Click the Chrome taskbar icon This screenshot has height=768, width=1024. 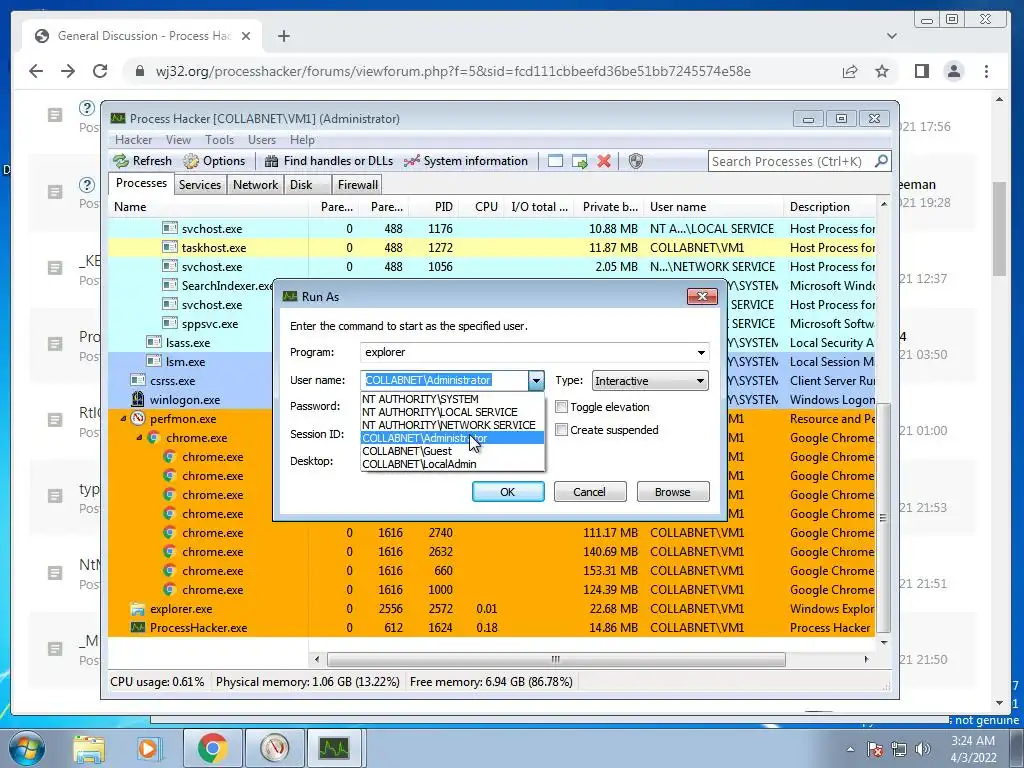click(x=212, y=748)
